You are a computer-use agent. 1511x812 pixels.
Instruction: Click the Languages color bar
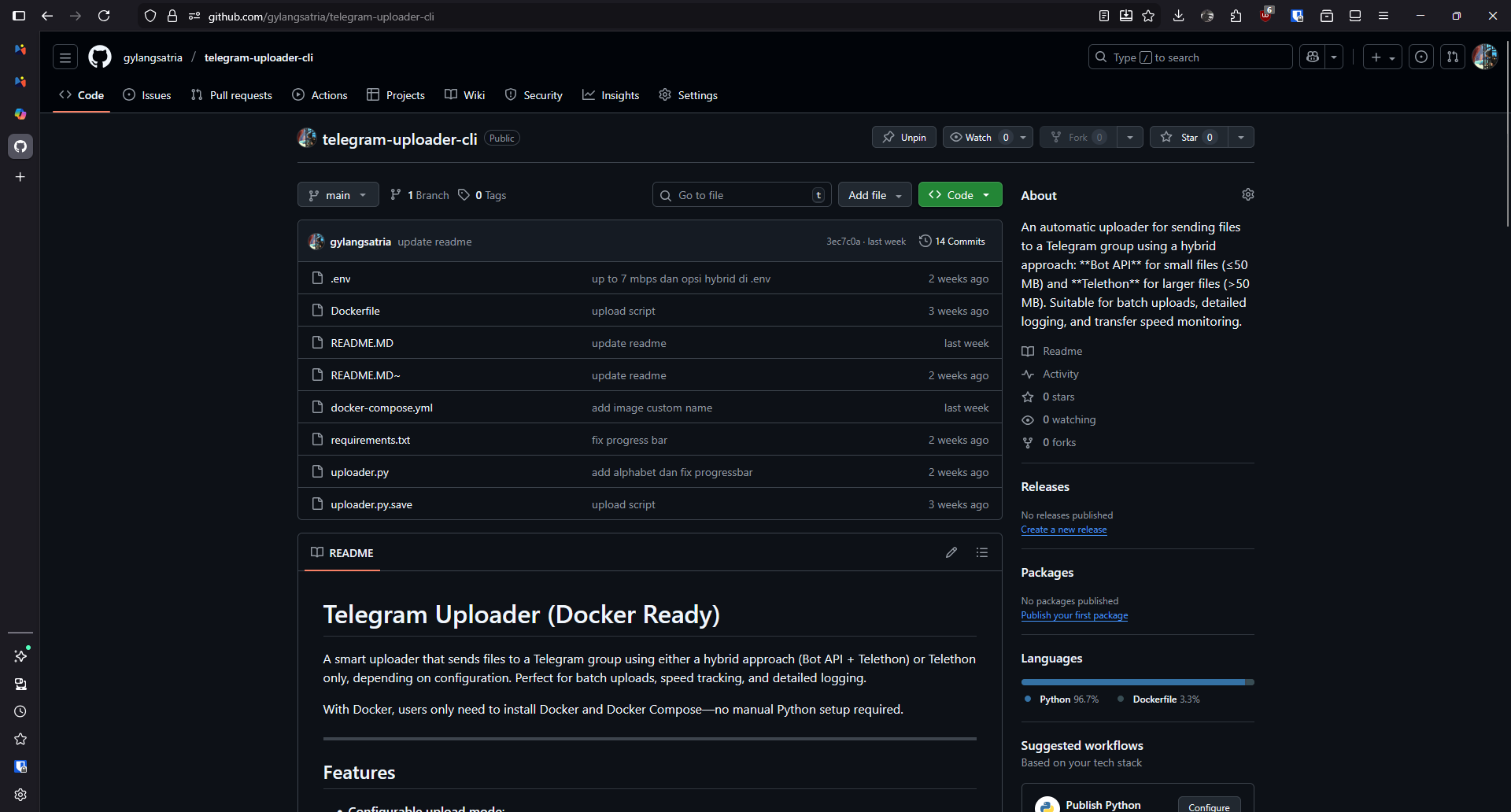tap(1136, 682)
